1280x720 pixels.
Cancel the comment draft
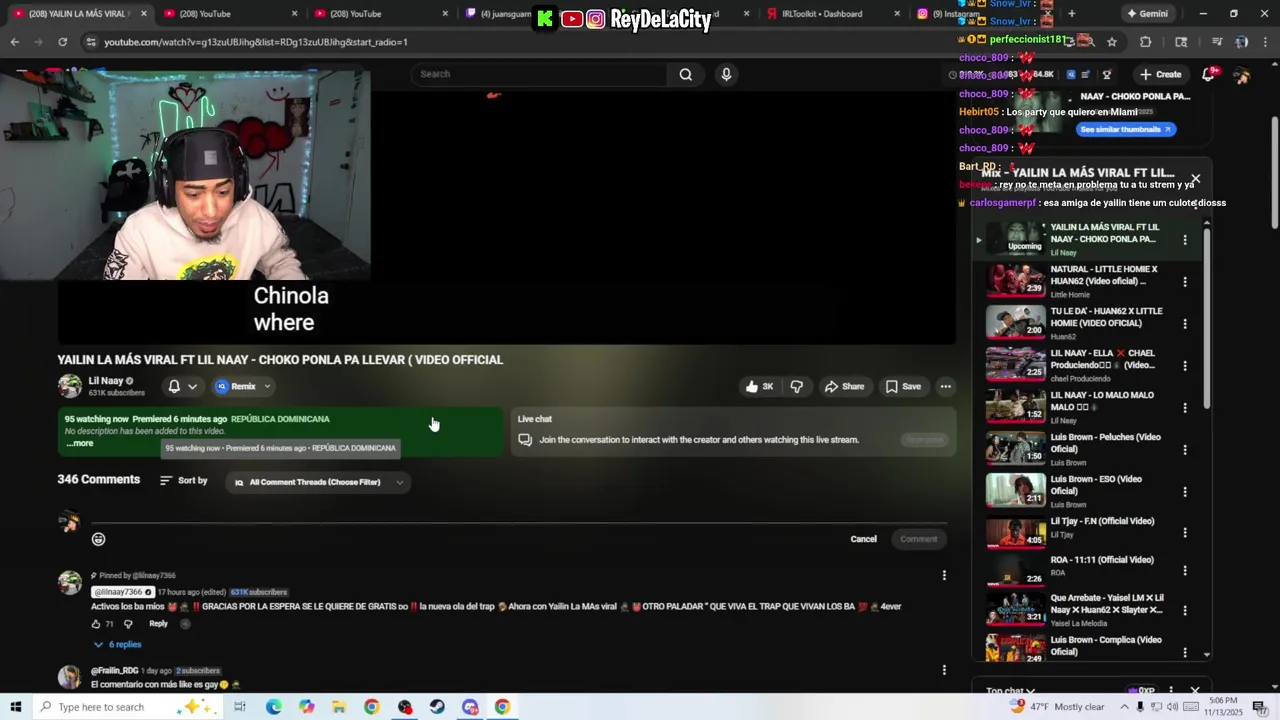pyautogui.click(x=863, y=539)
